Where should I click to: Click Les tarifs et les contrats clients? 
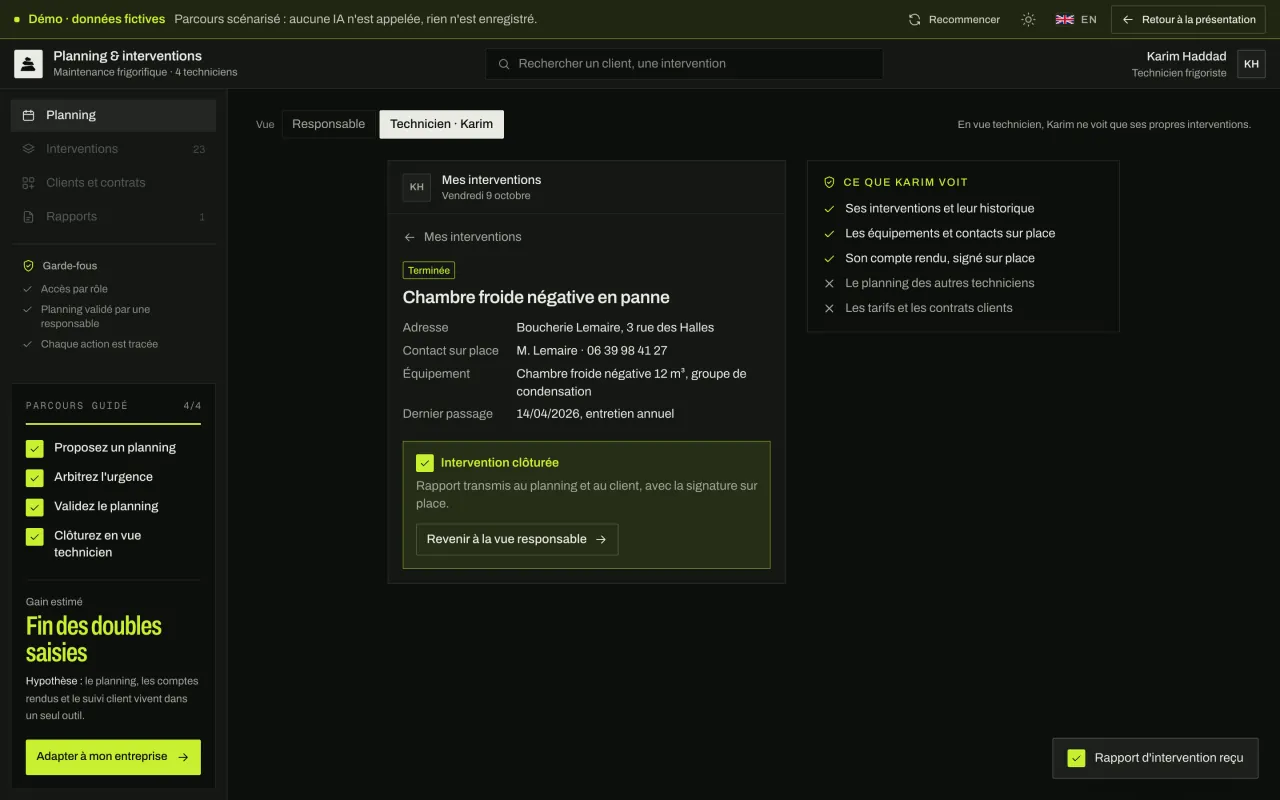(929, 308)
